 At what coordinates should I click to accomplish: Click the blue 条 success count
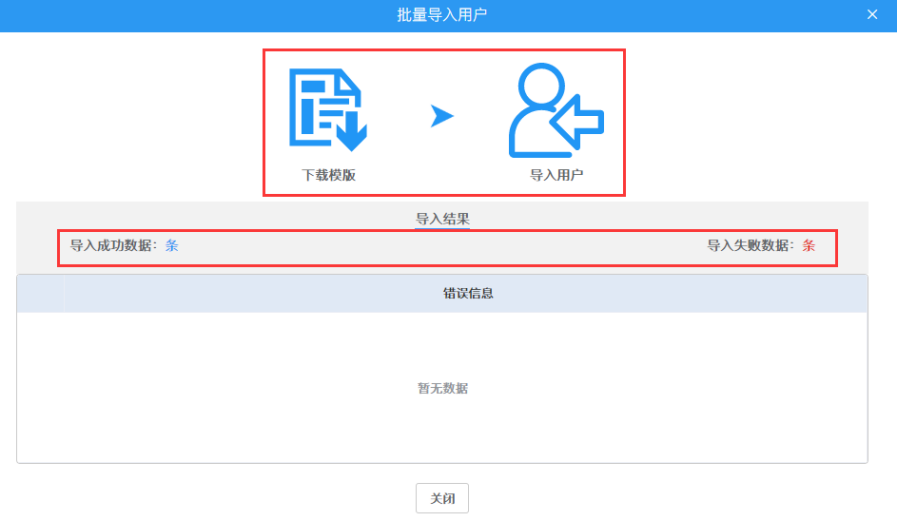click(x=172, y=246)
